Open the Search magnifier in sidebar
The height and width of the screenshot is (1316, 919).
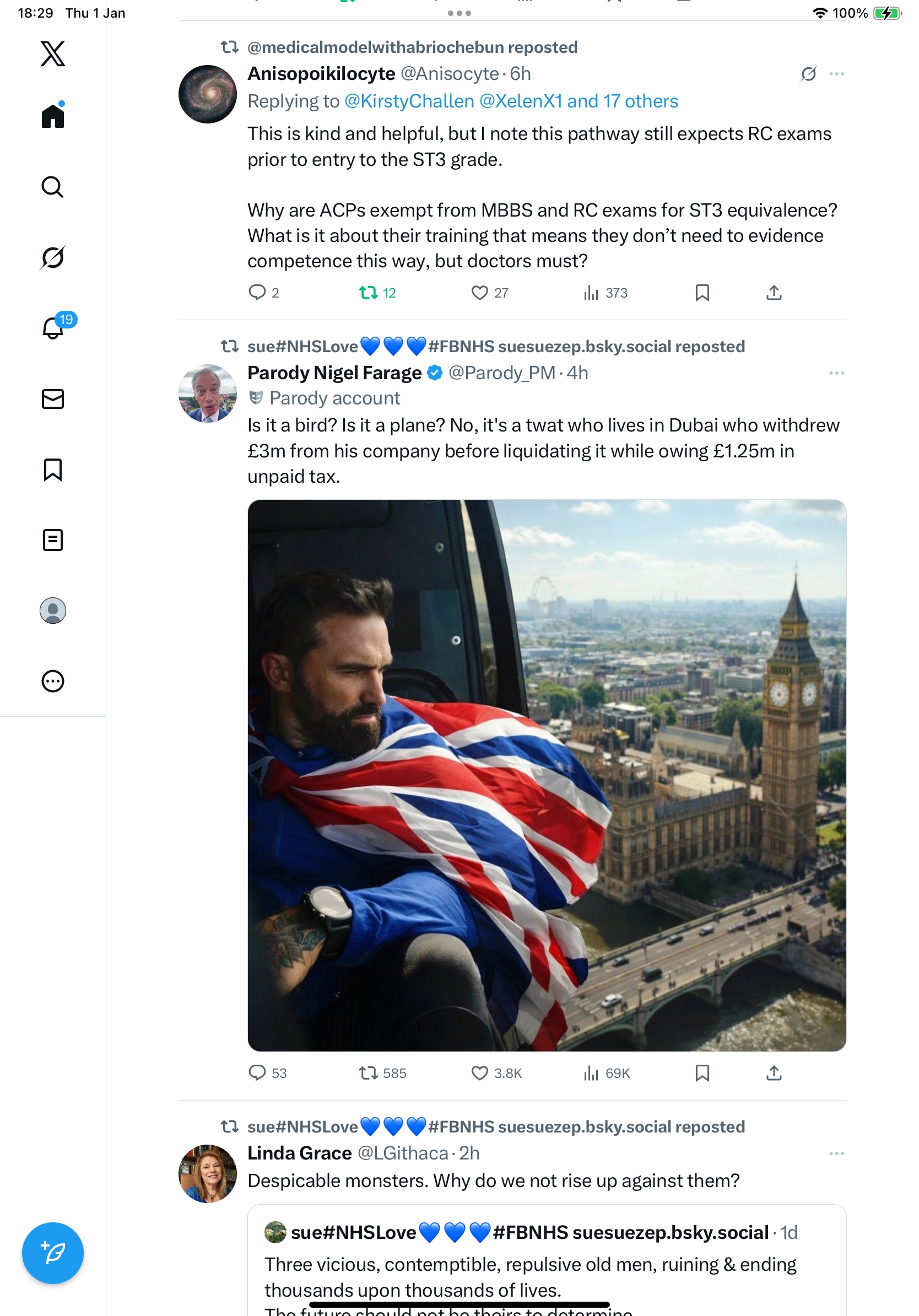[53, 187]
